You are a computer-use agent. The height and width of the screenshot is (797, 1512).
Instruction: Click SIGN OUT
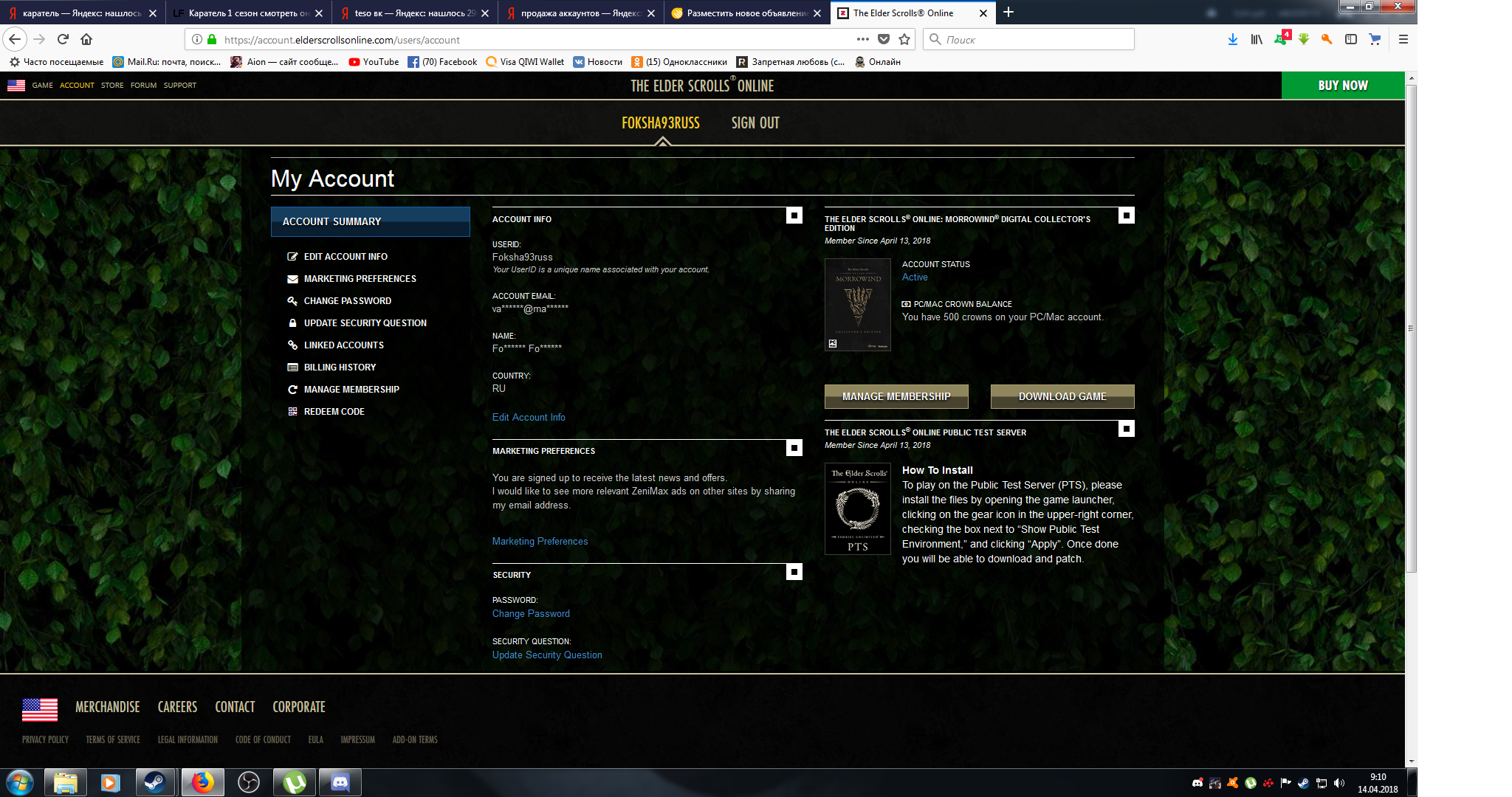pos(755,123)
